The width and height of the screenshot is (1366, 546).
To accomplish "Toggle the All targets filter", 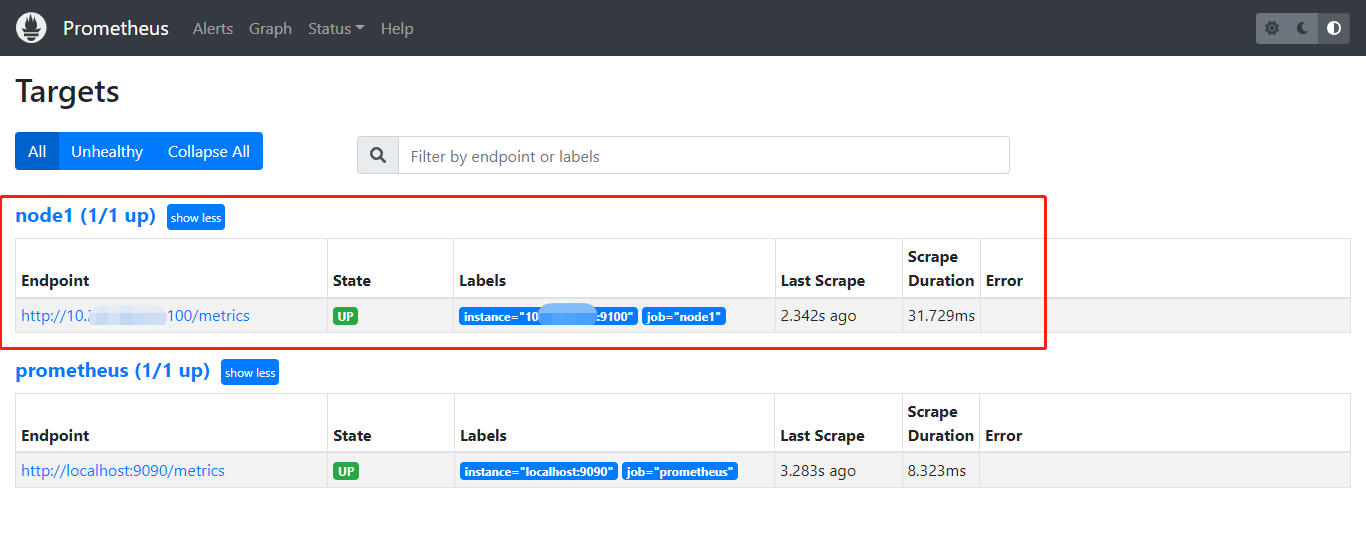I will tap(37, 151).
